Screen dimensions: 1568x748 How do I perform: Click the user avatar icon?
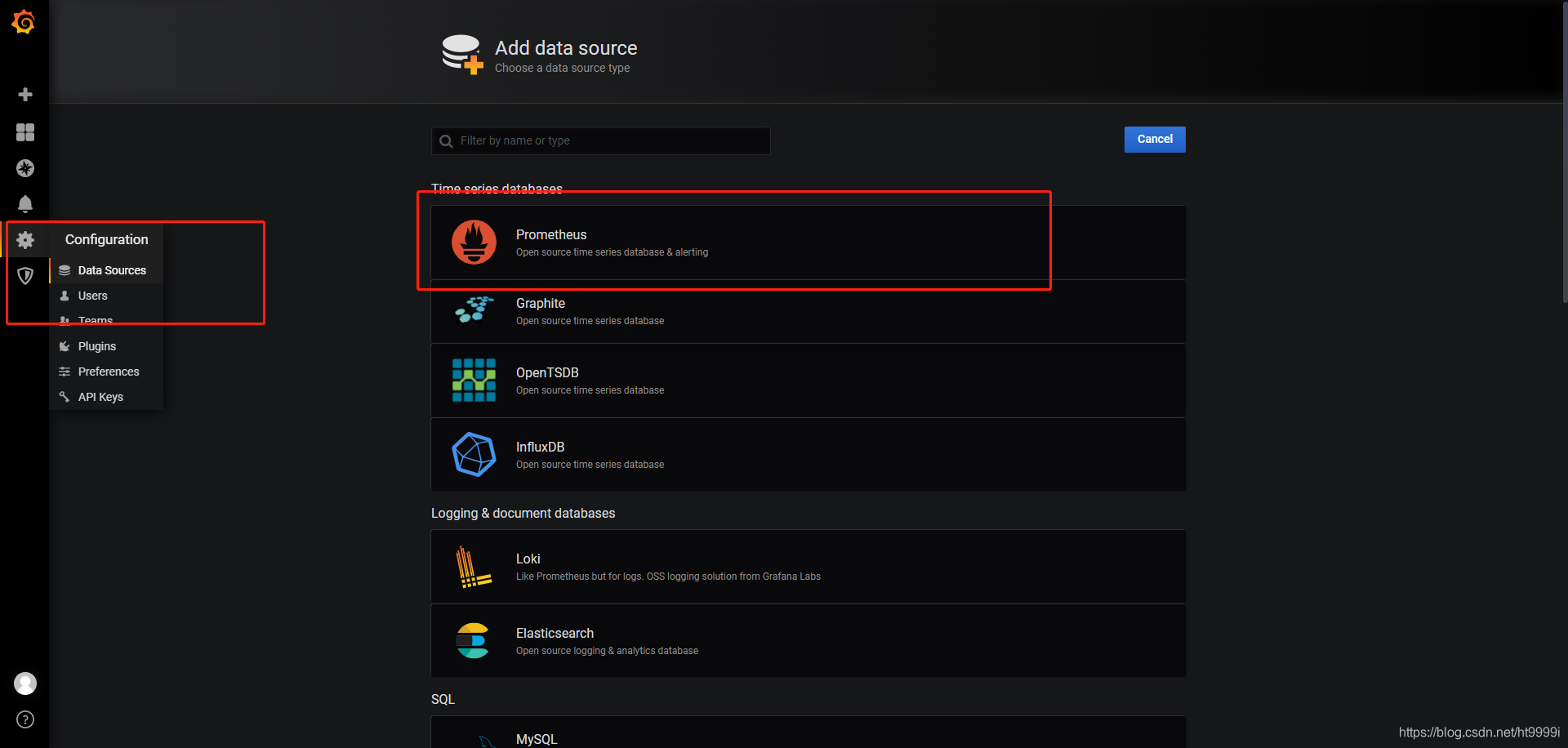25,683
